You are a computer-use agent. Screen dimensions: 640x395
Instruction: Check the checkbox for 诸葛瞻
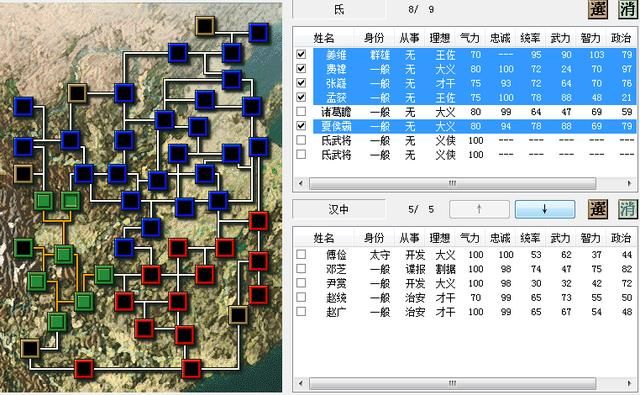pyautogui.click(x=301, y=111)
